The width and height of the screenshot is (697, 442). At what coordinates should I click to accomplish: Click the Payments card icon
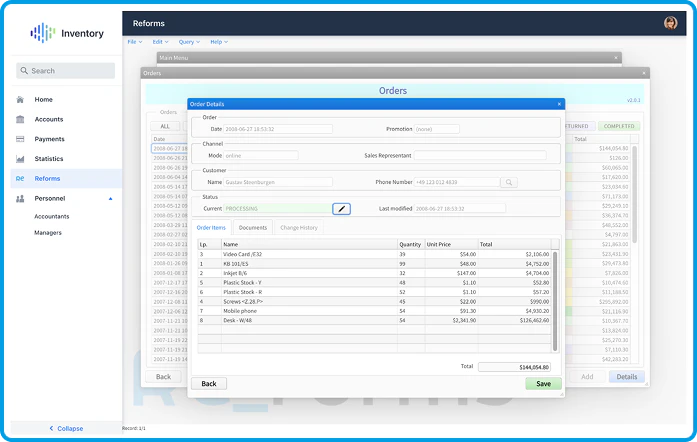(x=20, y=139)
